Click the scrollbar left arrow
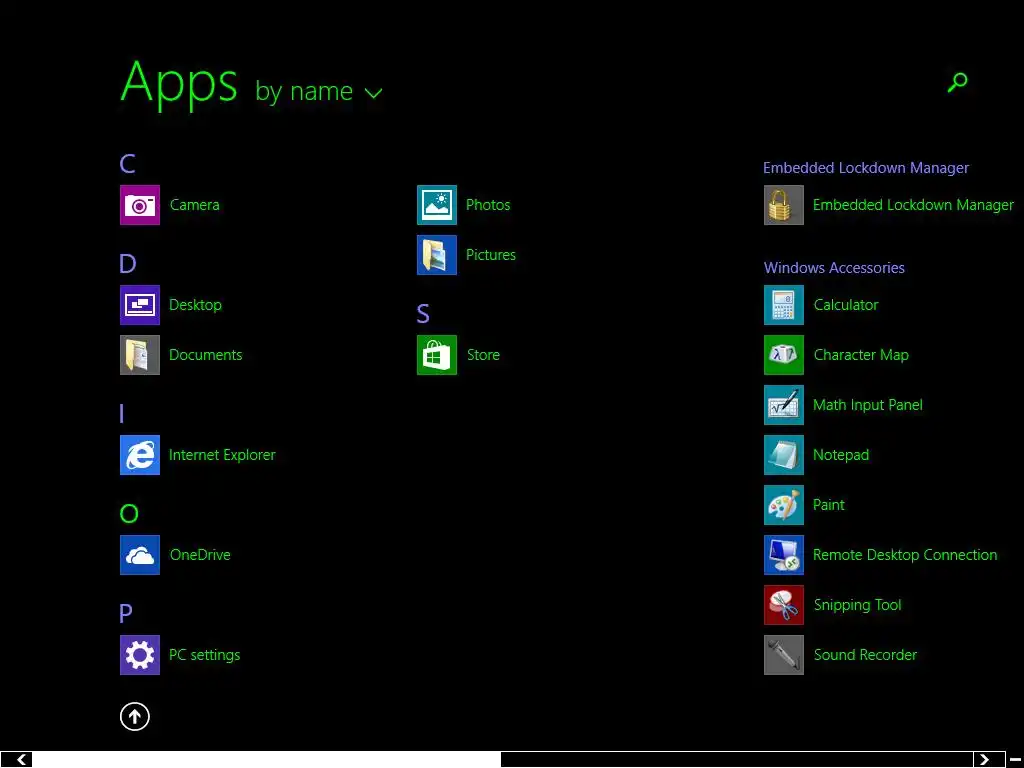This screenshot has height=768, width=1024. click(x=16, y=760)
